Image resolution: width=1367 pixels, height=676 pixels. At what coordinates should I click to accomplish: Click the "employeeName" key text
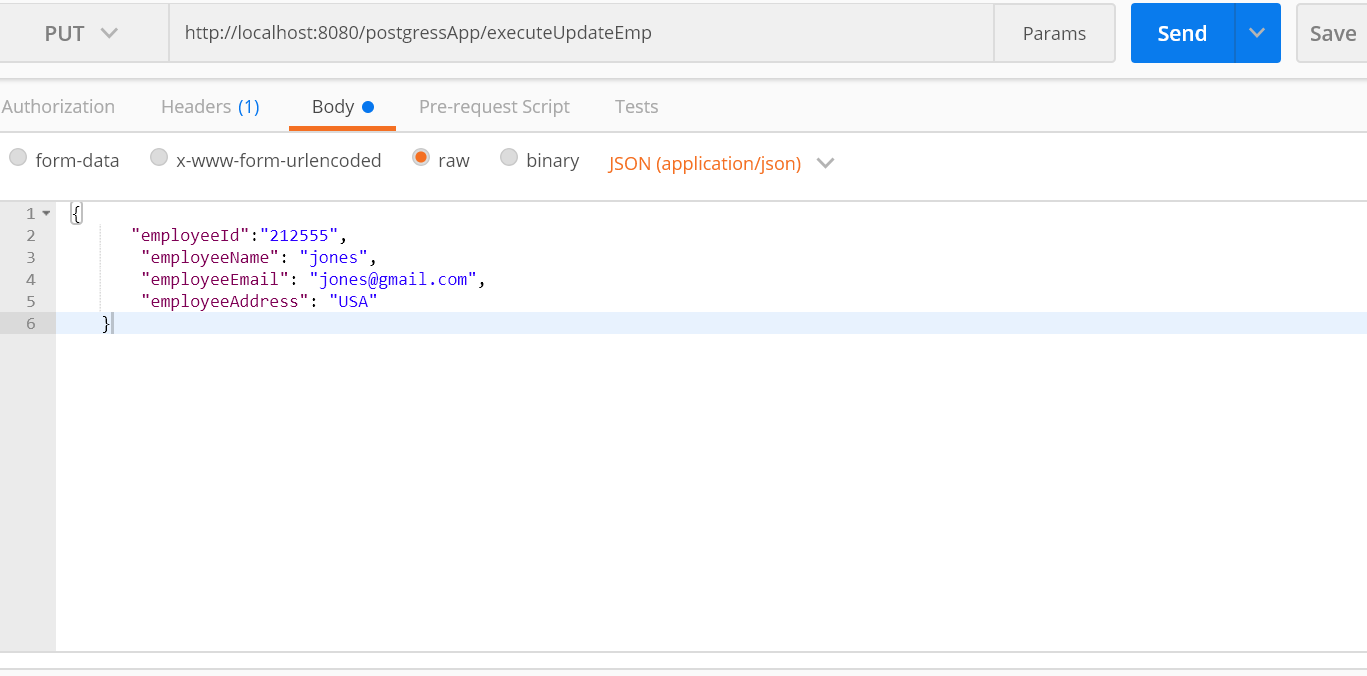pyautogui.click(x=210, y=257)
